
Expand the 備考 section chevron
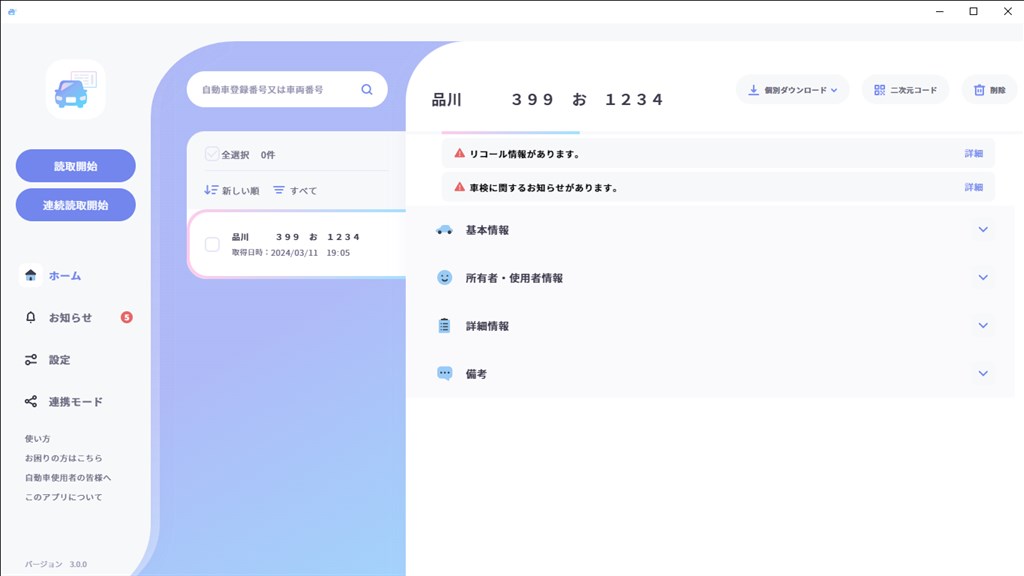click(x=983, y=374)
